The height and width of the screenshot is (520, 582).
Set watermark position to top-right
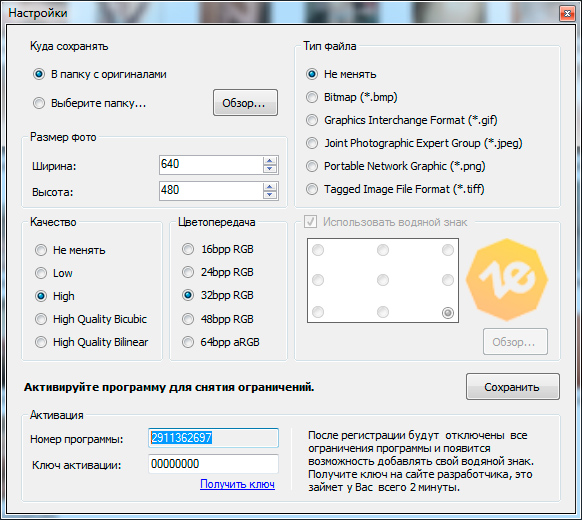point(448,250)
